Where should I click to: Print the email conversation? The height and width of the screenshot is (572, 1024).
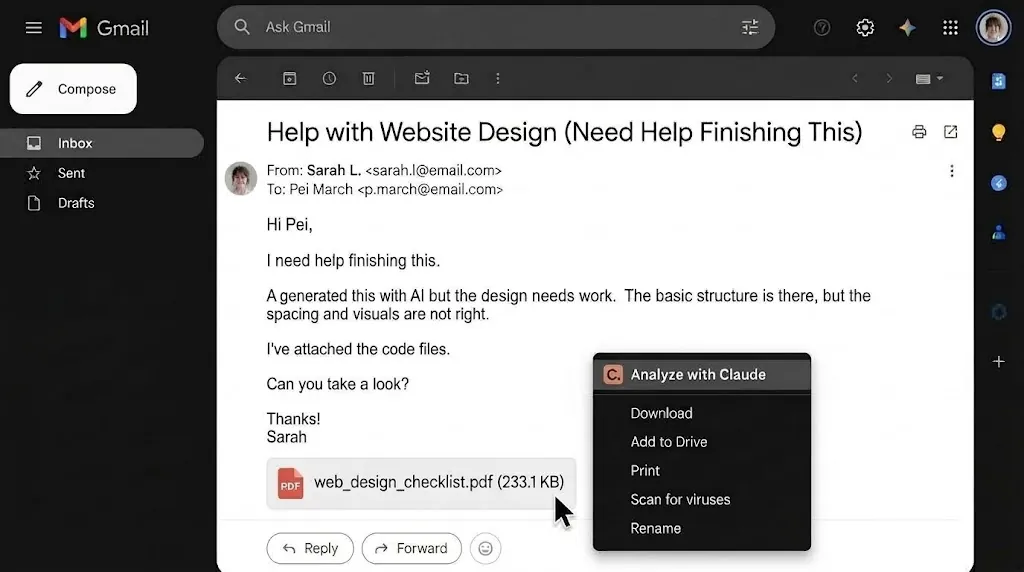pos(919,132)
